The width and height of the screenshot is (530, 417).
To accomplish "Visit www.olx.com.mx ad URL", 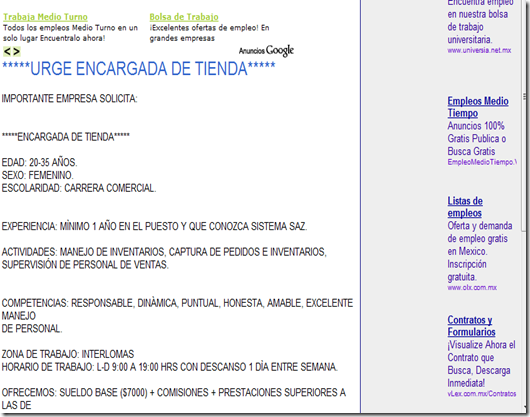I will click(x=472, y=288).
